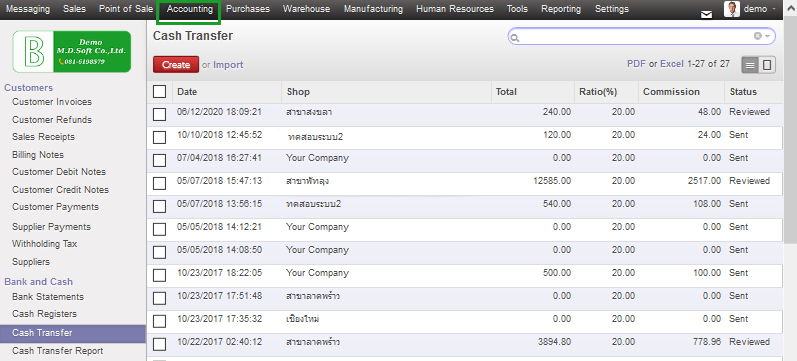Open Sales Receipts in sidebar
The height and width of the screenshot is (361, 797).
[x=43, y=137]
